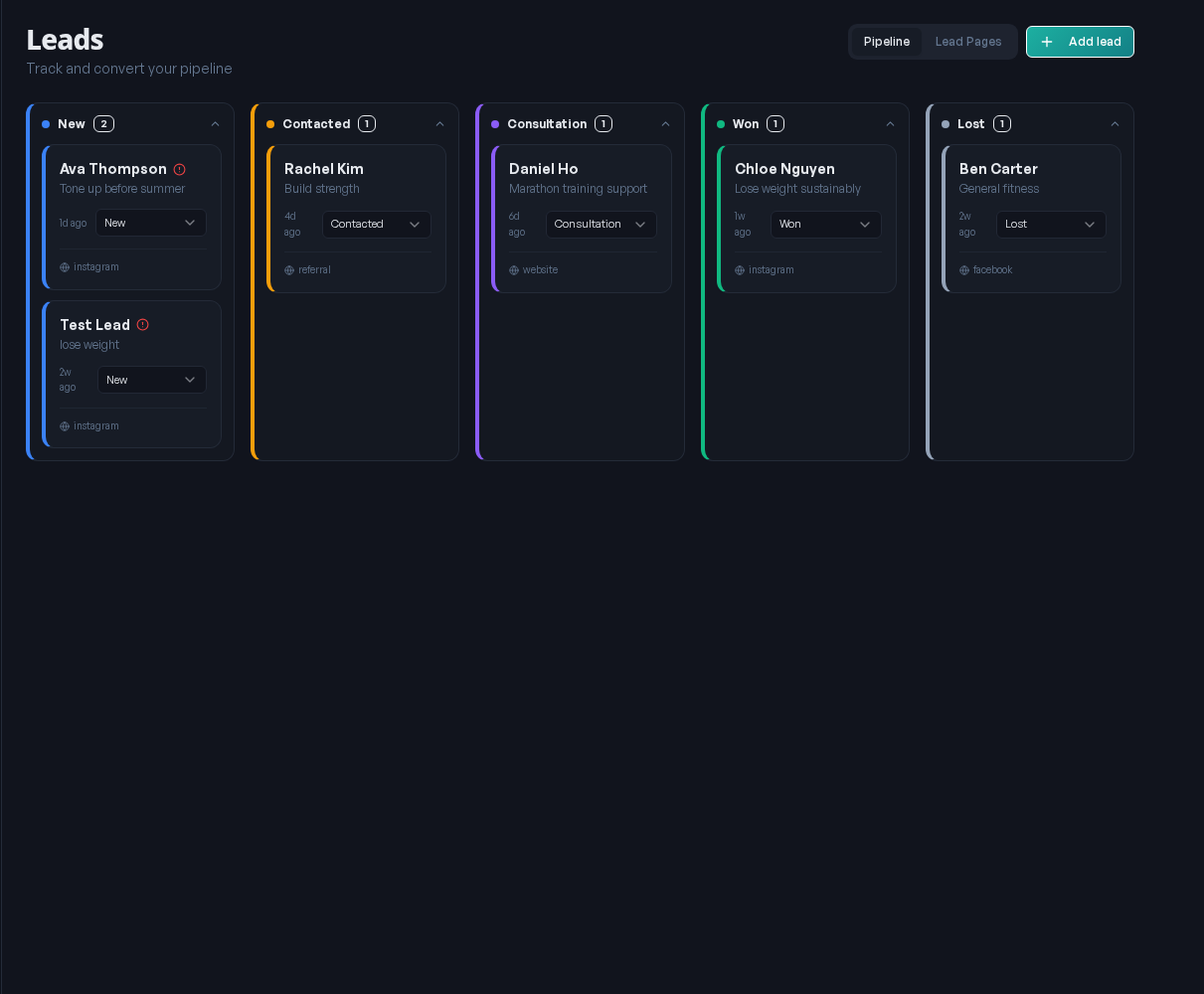Screen dimensions: 1204x994
Task: Switch to the Pipeline view tab
Action: click(x=887, y=42)
